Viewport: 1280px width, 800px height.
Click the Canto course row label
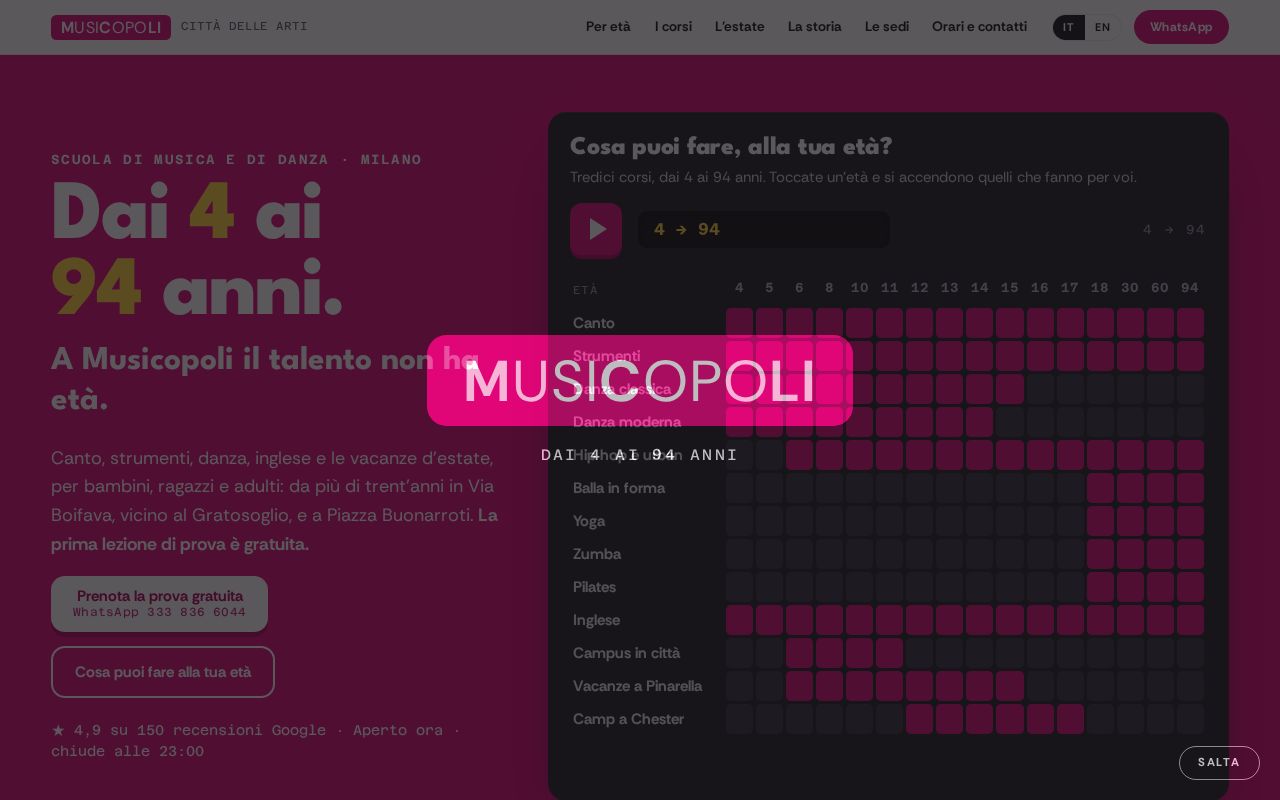tap(594, 323)
